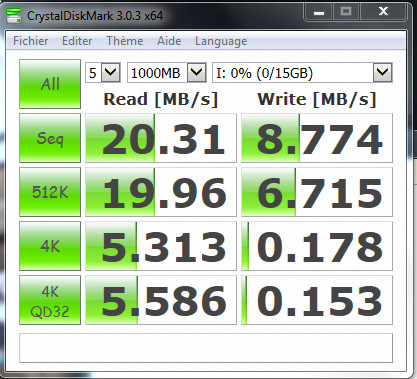Run all benchmarks with All button
Image resolution: width=417 pixels, height=379 pixels.
[x=50, y=84]
